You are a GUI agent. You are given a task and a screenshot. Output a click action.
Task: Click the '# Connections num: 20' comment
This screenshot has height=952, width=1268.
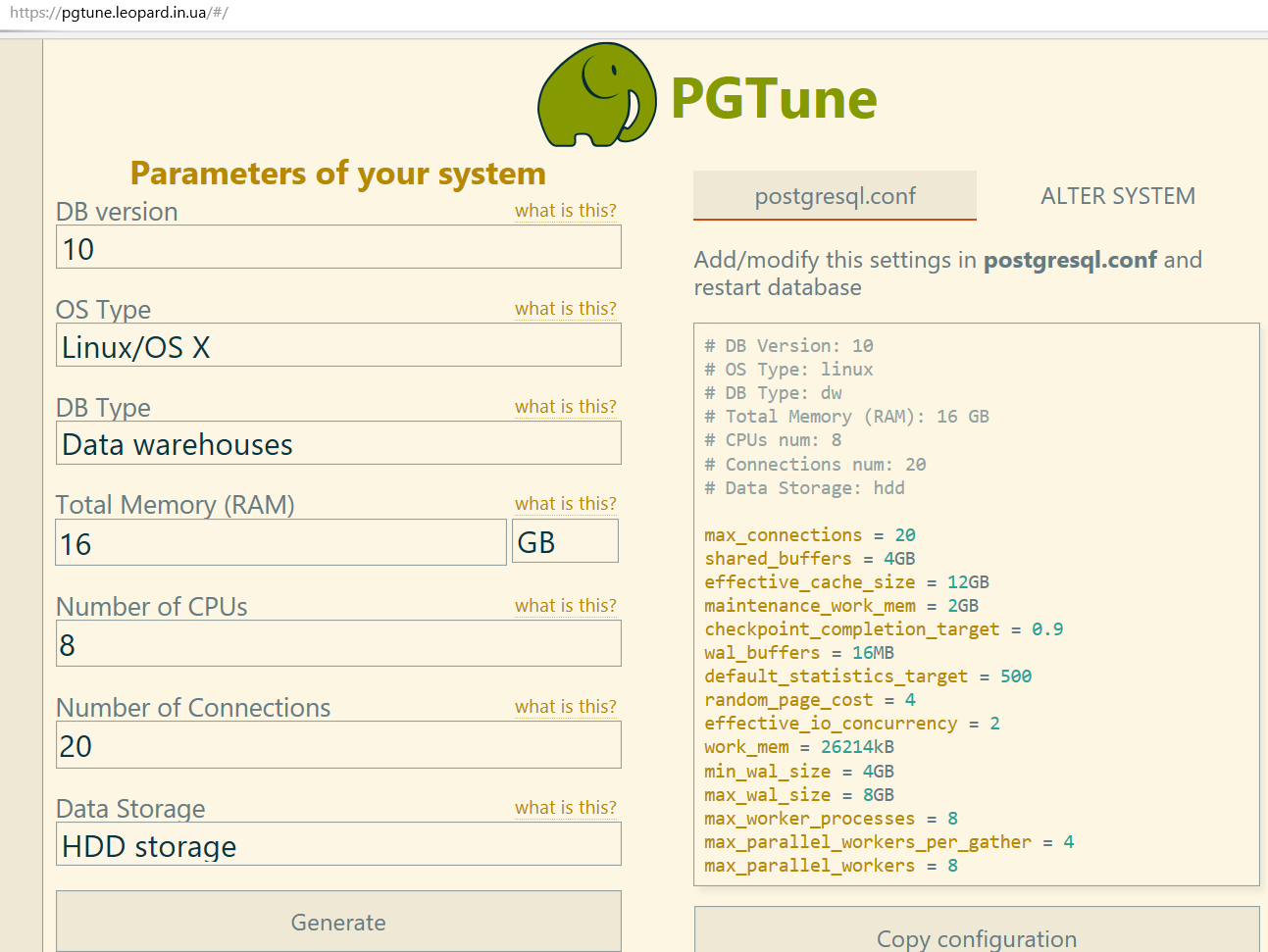[x=815, y=465]
